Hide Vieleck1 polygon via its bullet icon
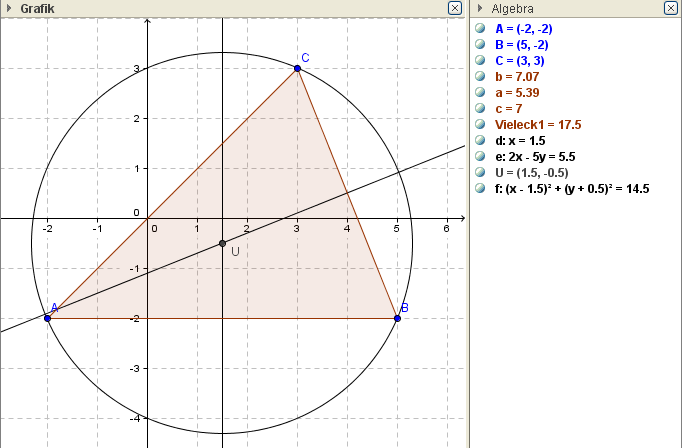682x448 pixels. [481, 125]
